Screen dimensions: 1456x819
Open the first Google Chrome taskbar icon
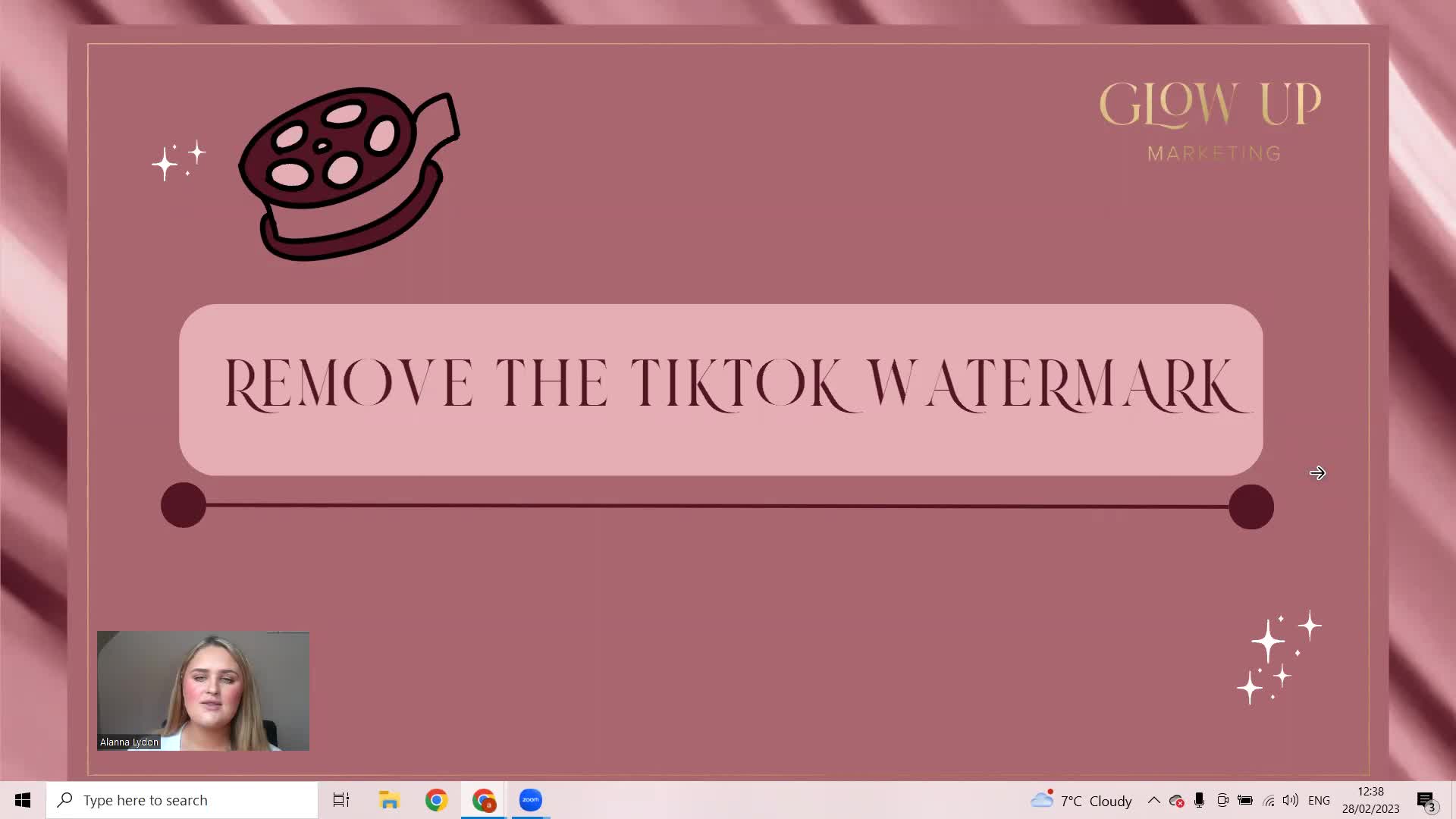(436, 800)
